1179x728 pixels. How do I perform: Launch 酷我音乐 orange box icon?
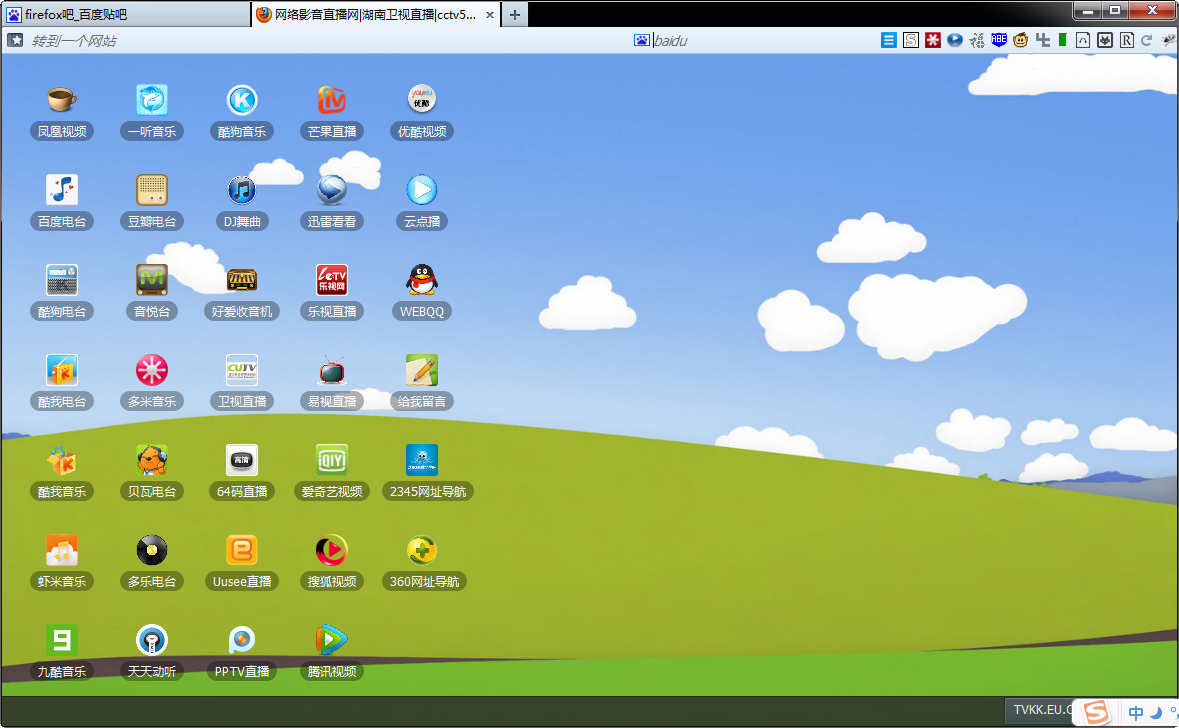click(x=62, y=460)
